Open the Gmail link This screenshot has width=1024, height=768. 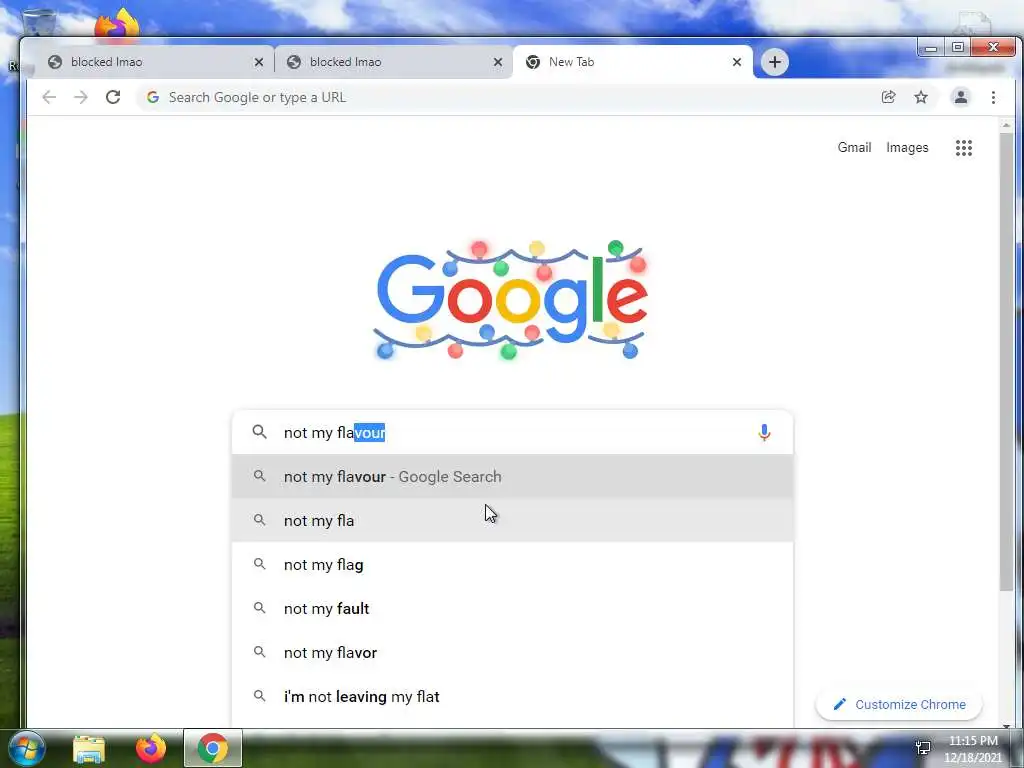pyautogui.click(x=854, y=148)
